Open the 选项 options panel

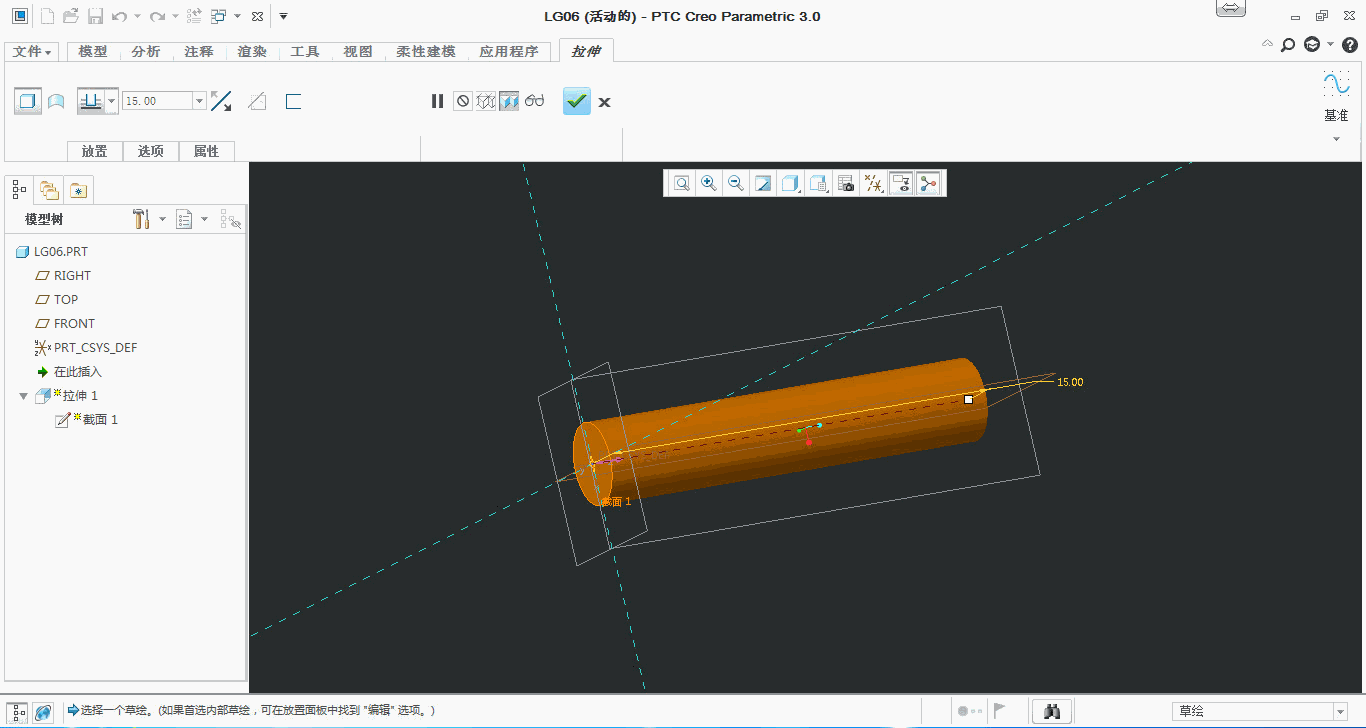[x=151, y=151]
